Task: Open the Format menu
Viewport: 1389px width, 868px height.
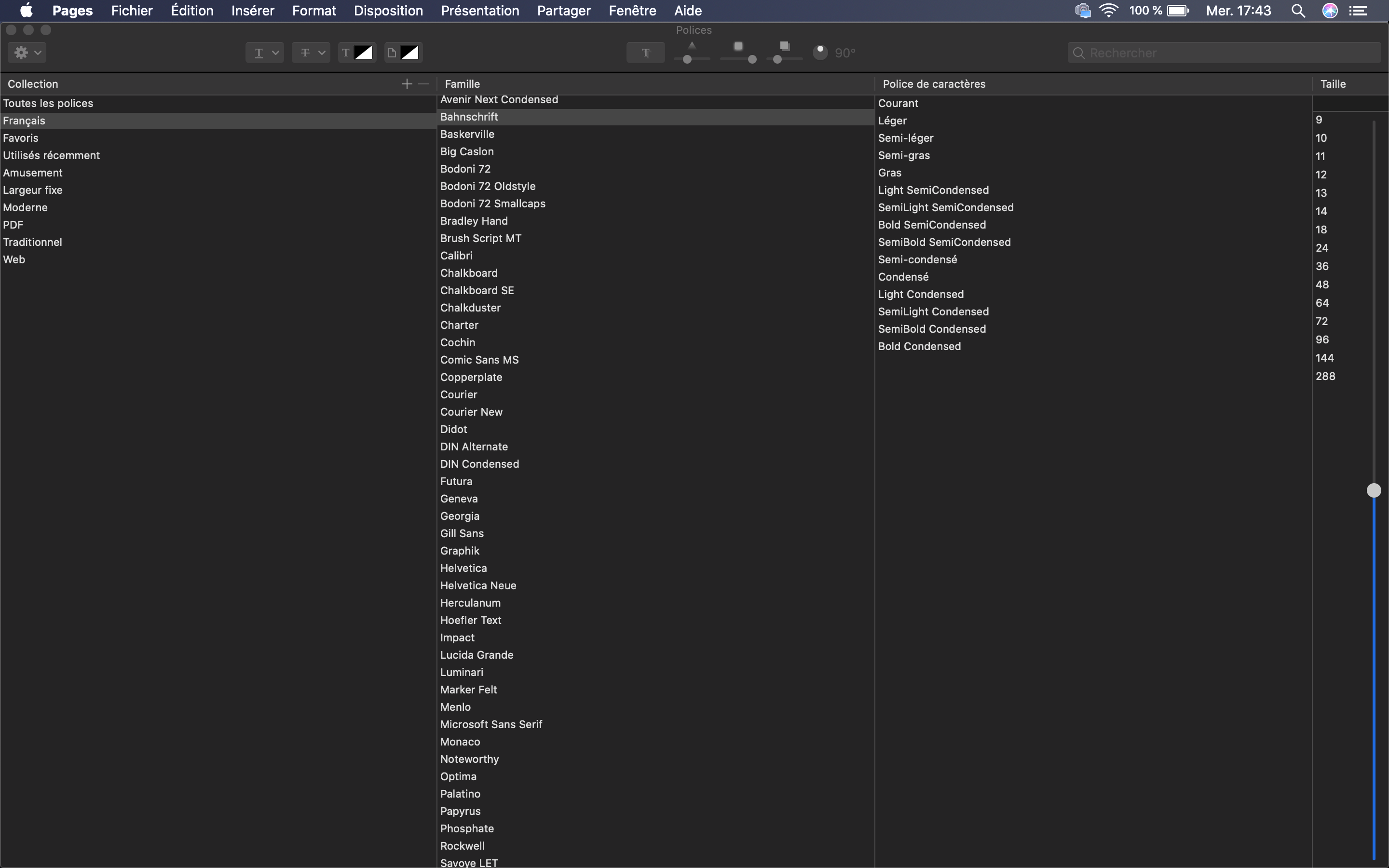Action: [313, 10]
